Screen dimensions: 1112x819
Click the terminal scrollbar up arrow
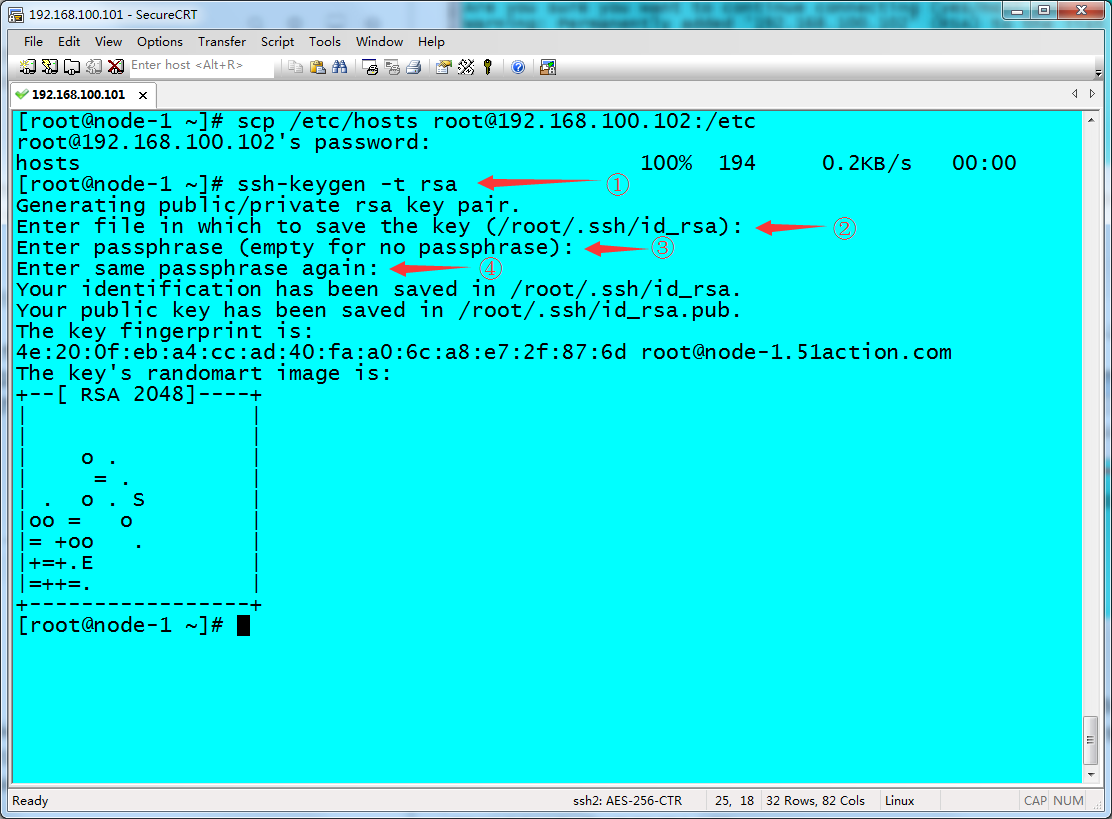(x=1091, y=120)
